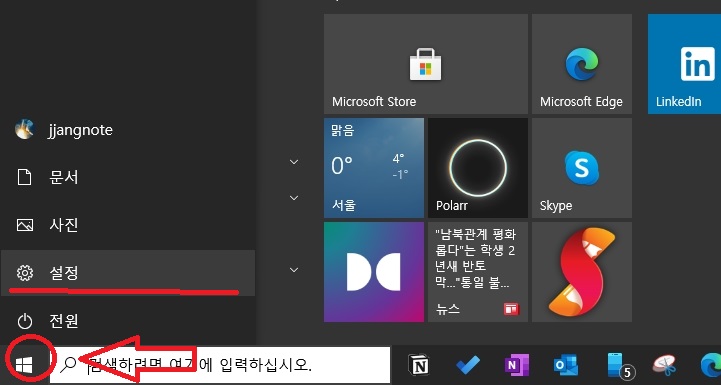
Task: Open 전원 (Power) options
Action: [x=128, y=321]
